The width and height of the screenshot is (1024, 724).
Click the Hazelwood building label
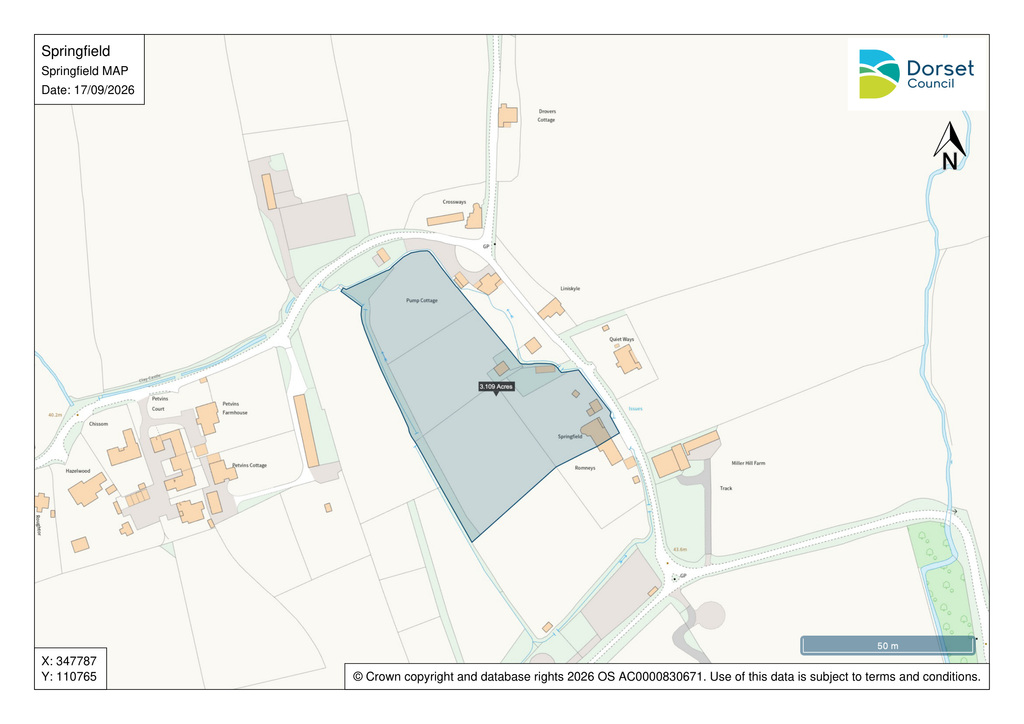pyautogui.click(x=78, y=471)
